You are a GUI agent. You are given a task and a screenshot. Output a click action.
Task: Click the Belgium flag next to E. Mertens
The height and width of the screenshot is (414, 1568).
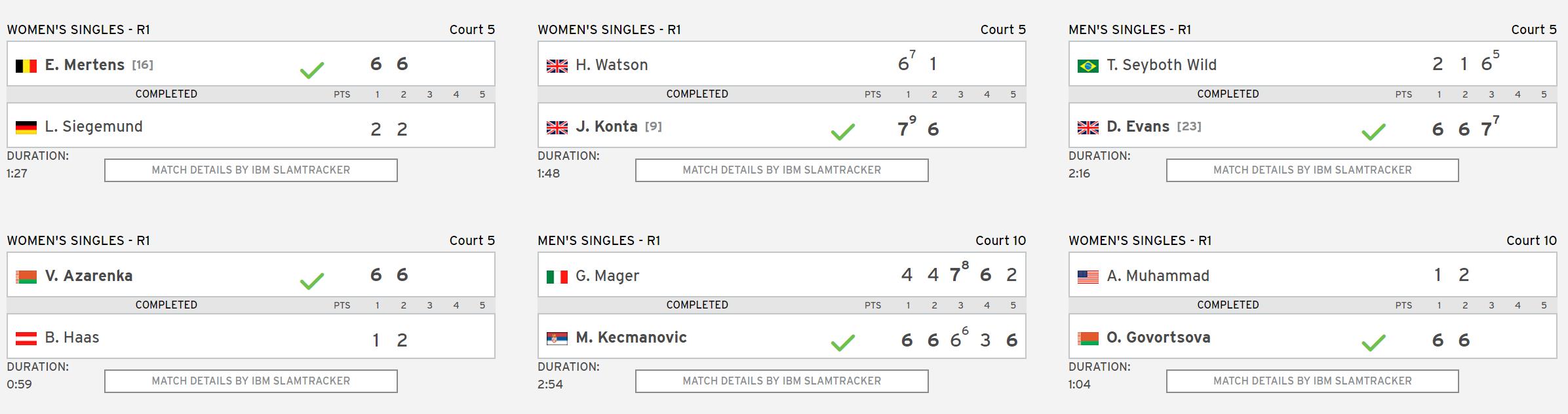(x=26, y=66)
